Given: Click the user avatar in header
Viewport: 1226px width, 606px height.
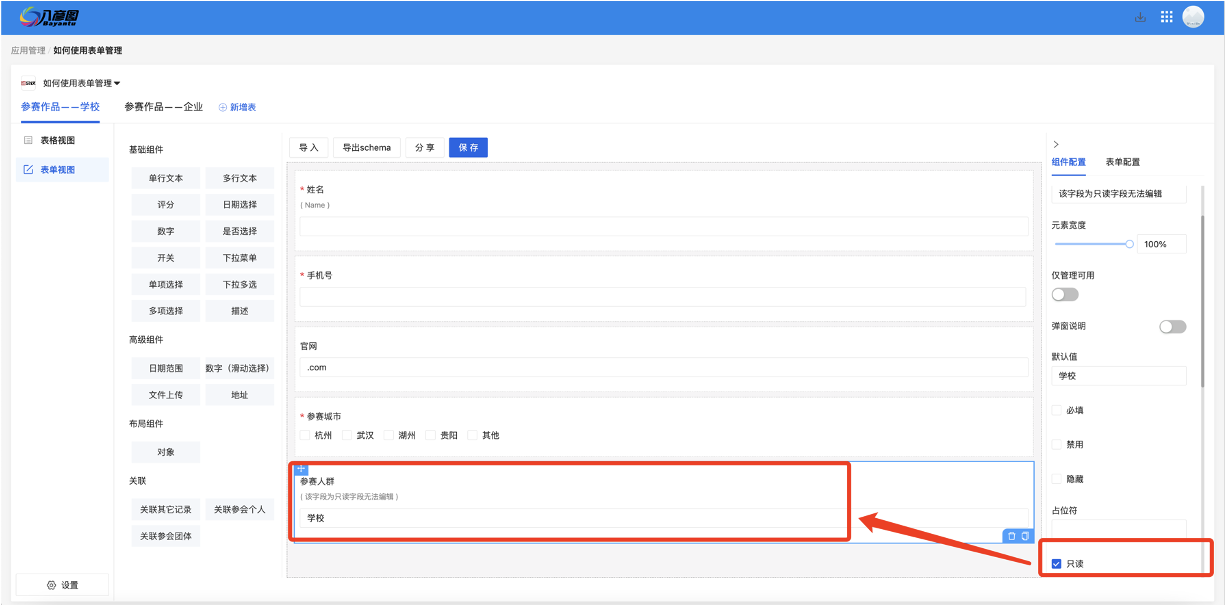Looking at the screenshot, I should (x=1193, y=17).
